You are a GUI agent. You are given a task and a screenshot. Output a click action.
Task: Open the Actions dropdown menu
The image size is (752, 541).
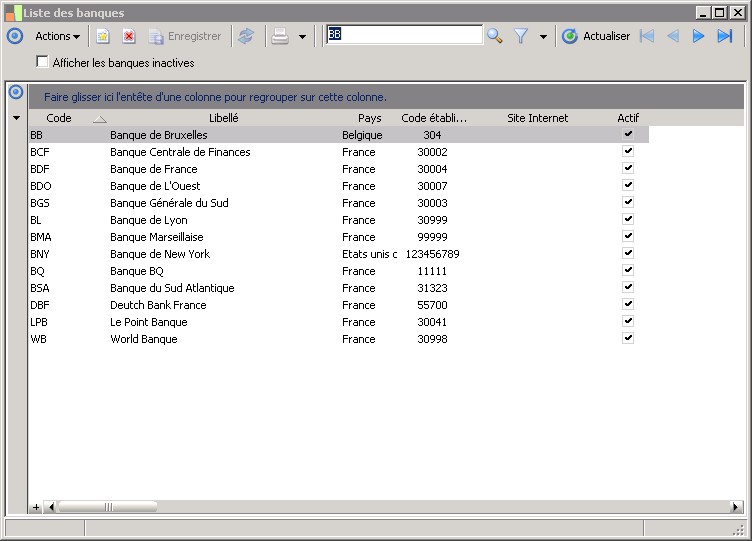click(57, 36)
